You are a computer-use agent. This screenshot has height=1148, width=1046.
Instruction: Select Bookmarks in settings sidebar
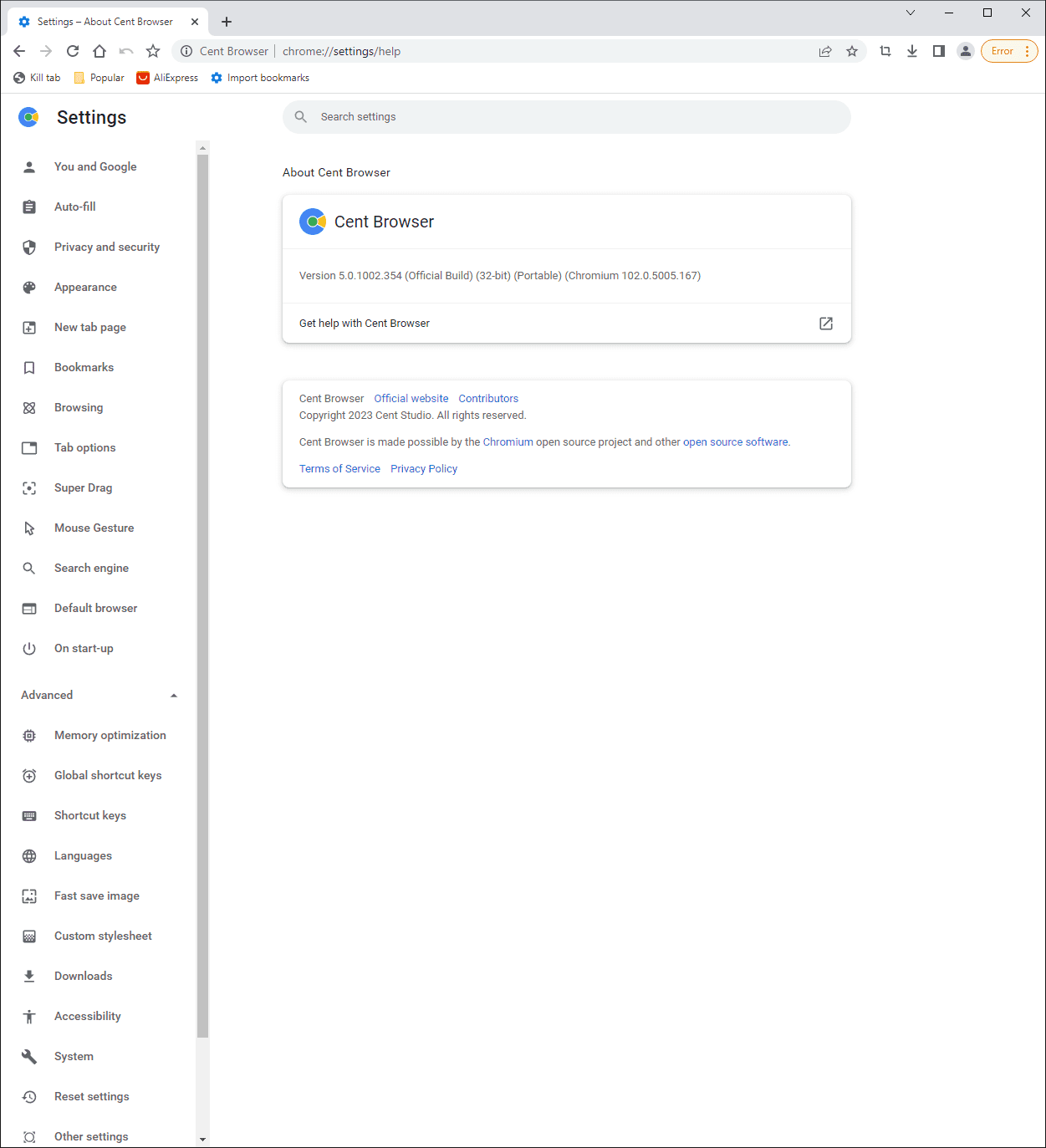pyautogui.click(x=84, y=367)
